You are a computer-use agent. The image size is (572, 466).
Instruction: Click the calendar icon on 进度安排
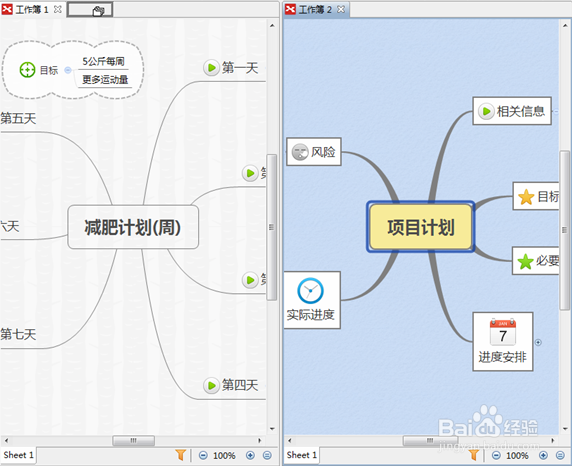click(503, 332)
